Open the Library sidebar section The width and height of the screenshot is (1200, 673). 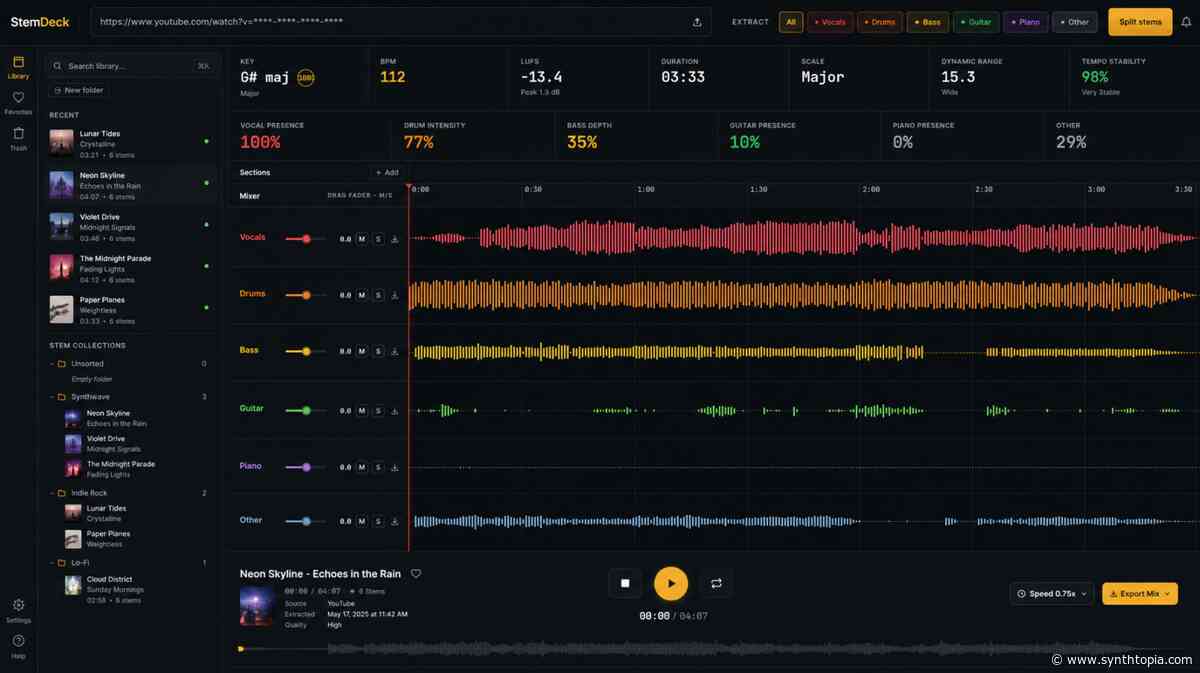(18, 67)
